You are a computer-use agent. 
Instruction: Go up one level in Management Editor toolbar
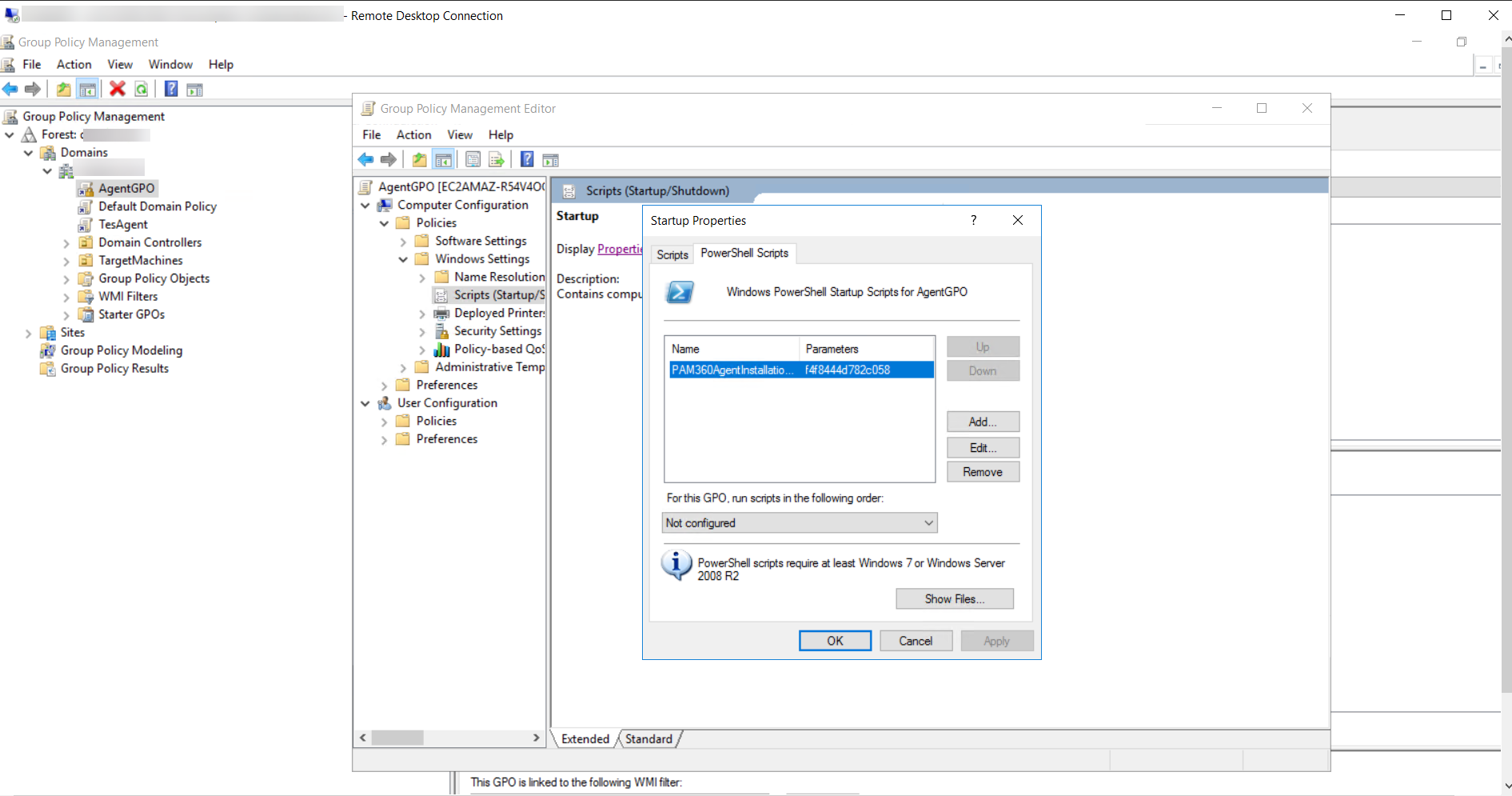coord(419,159)
